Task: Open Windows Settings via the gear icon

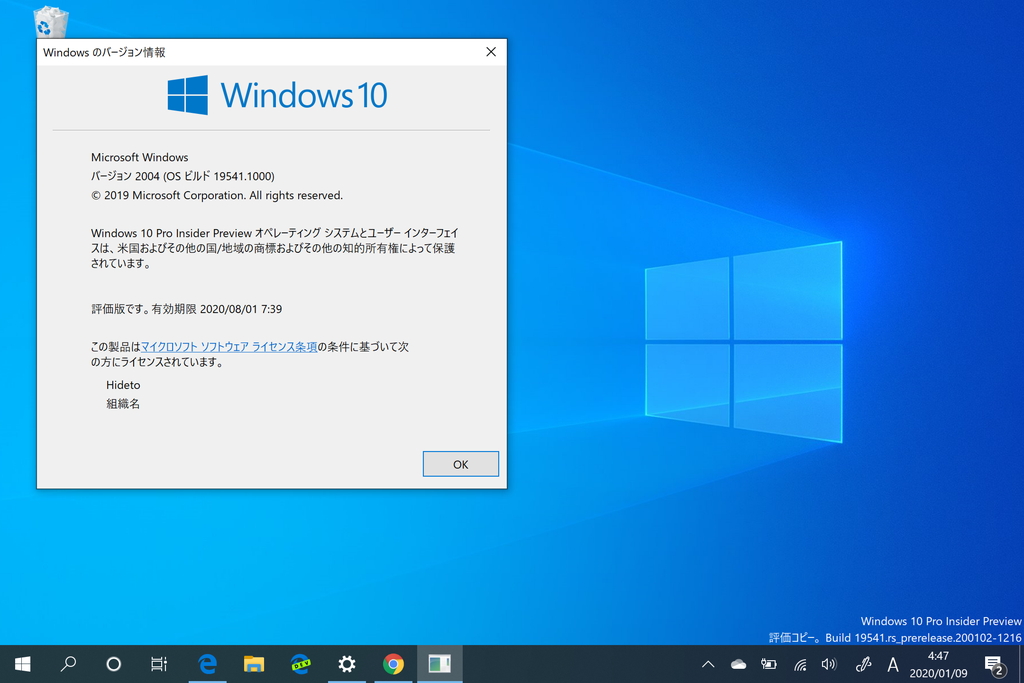Action: (x=347, y=664)
